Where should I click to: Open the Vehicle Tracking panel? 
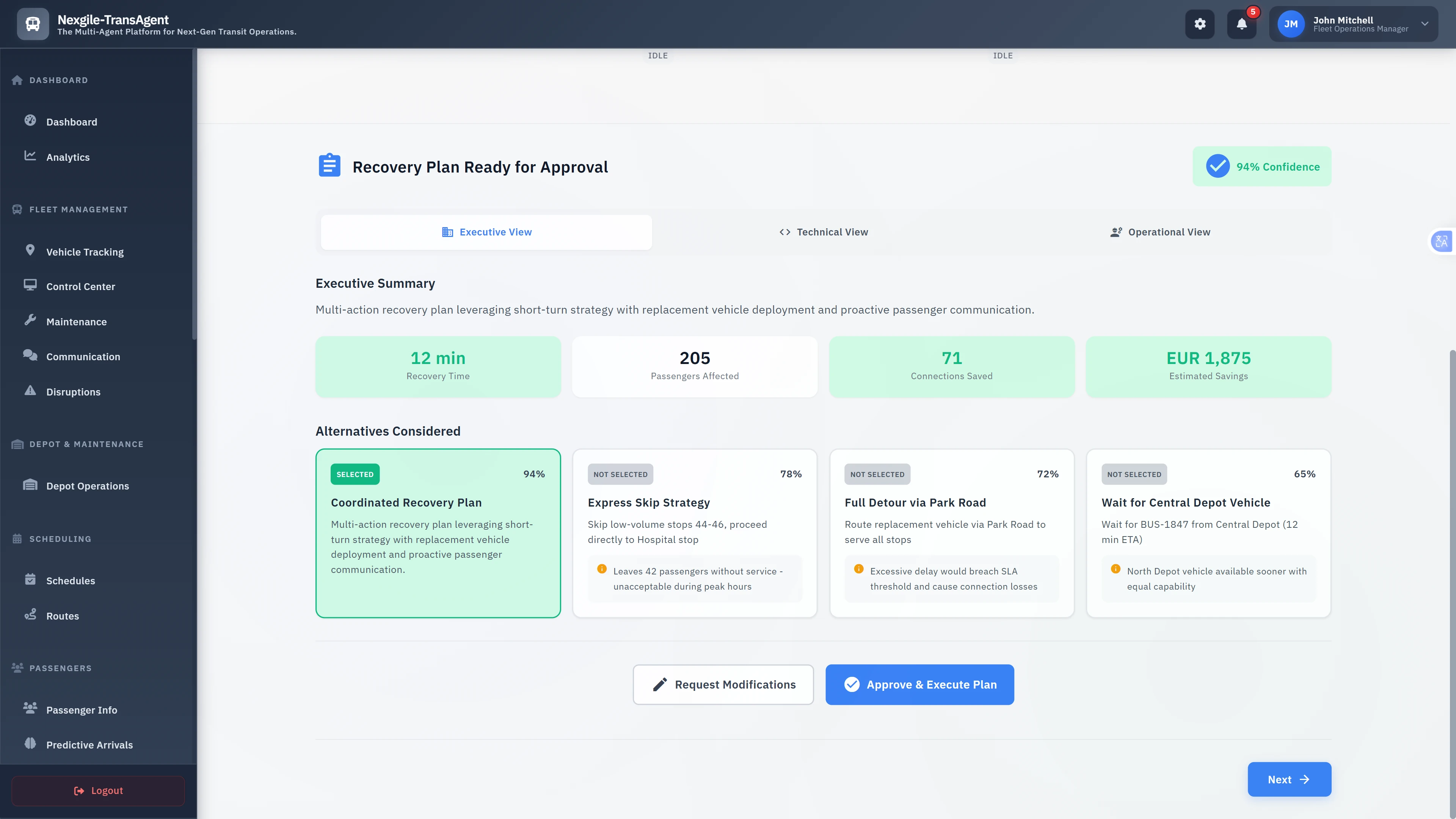pos(85,251)
